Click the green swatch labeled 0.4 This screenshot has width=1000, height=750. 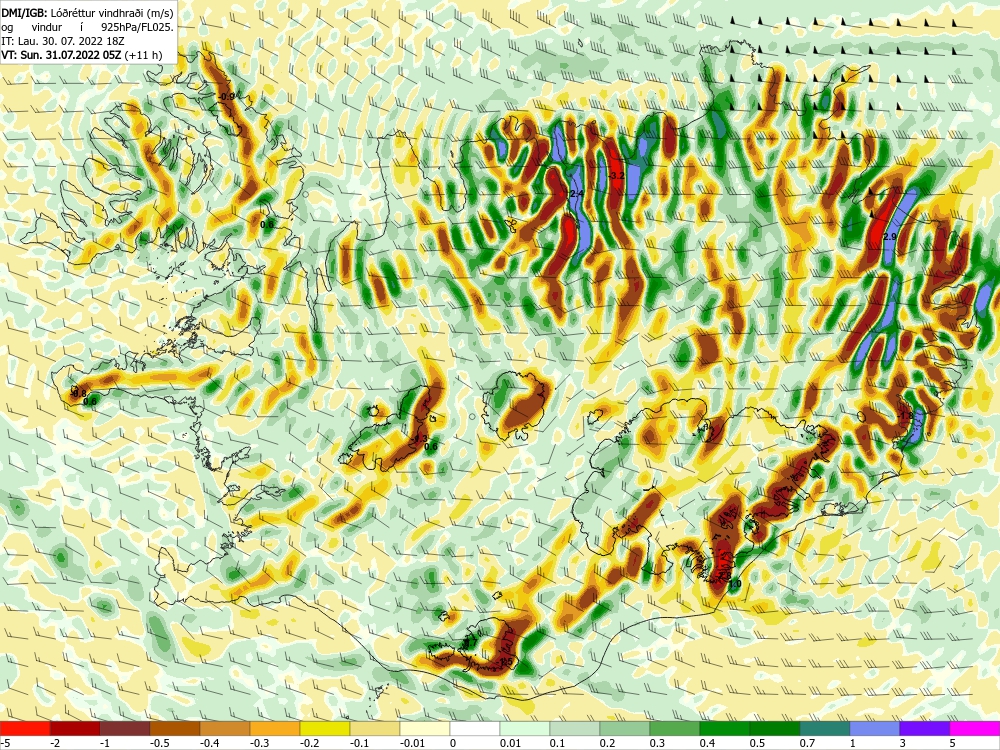pyautogui.click(x=725, y=728)
